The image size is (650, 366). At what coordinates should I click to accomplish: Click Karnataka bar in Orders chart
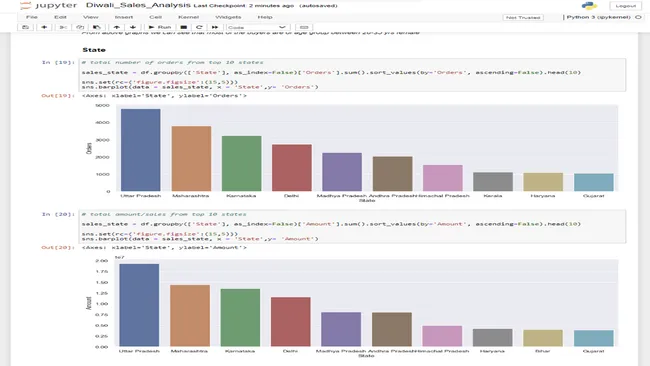click(x=242, y=163)
